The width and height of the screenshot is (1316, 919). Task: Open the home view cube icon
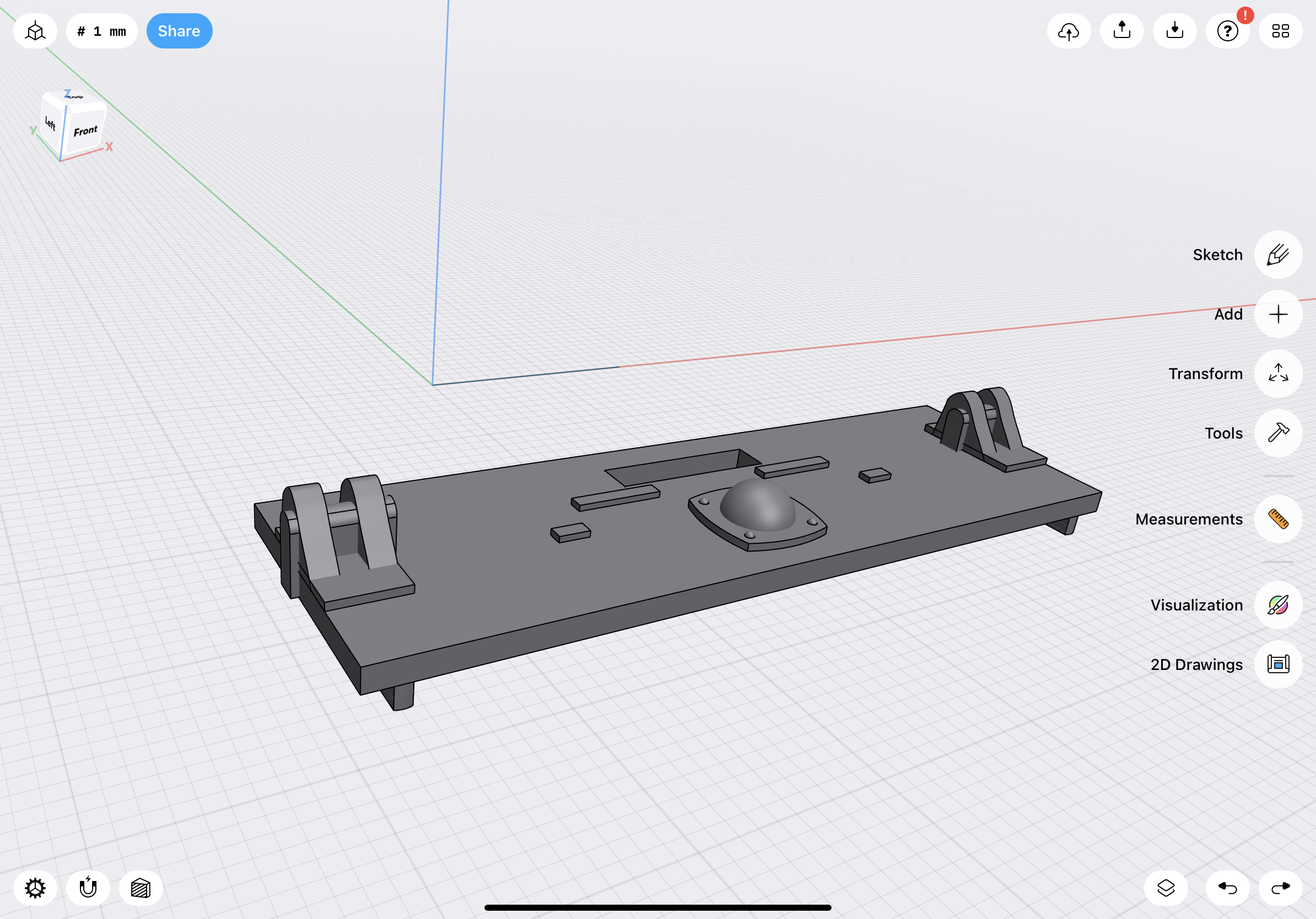click(x=35, y=31)
